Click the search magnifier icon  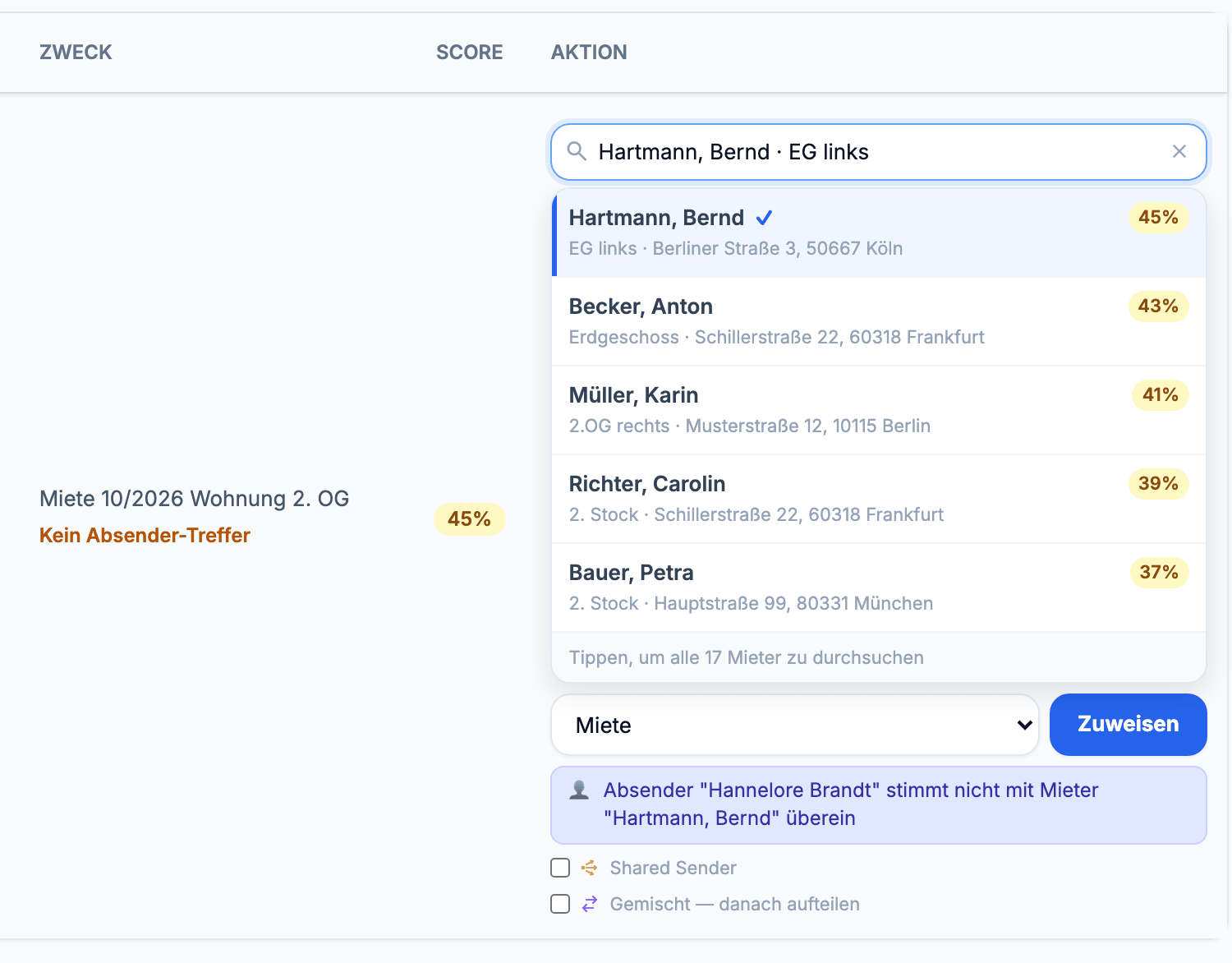577,151
